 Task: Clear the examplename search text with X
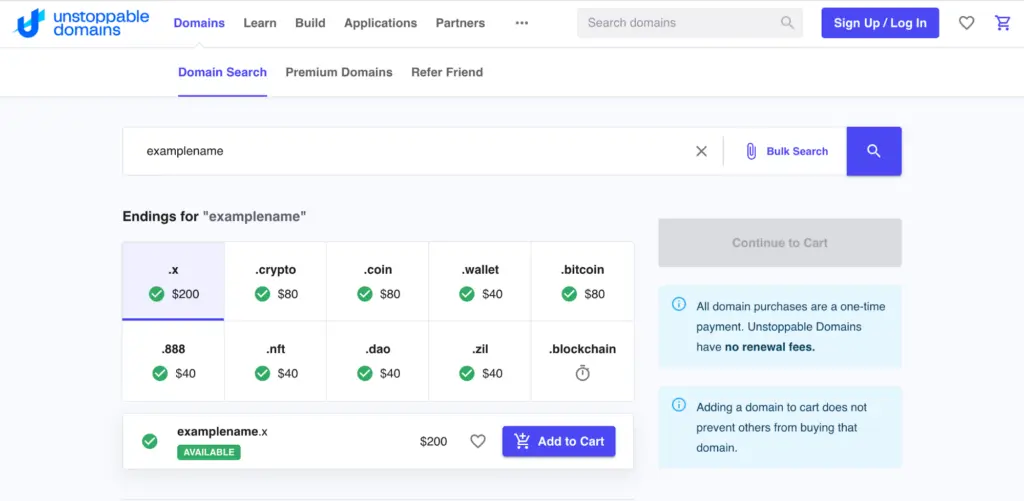click(x=701, y=151)
